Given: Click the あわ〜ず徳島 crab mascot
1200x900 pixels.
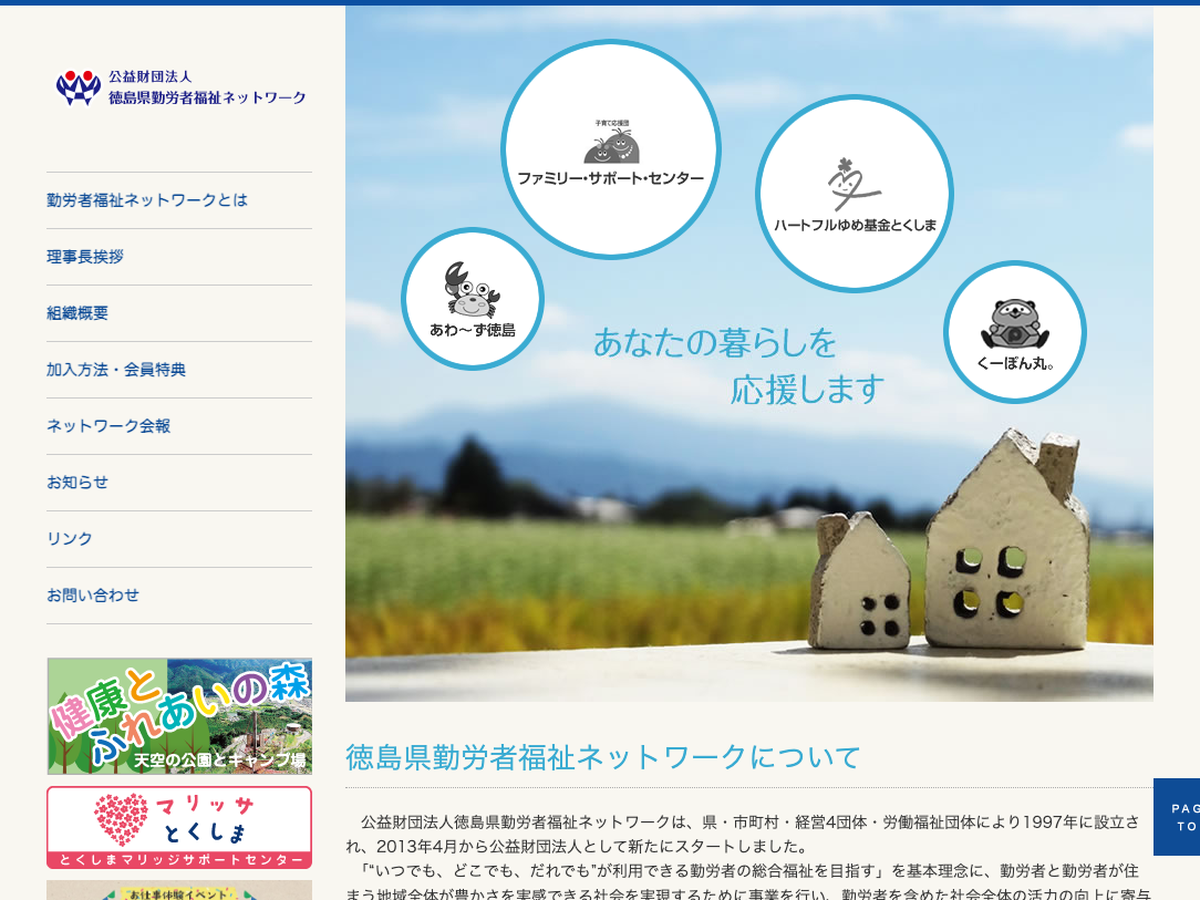Looking at the screenshot, I should (472, 299).
